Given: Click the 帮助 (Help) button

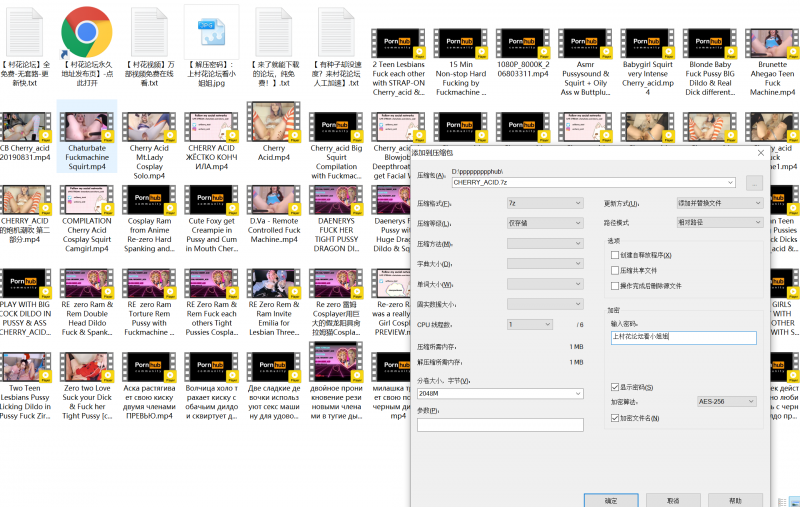Looking at the screenshot, I should [x=735, y=500].
